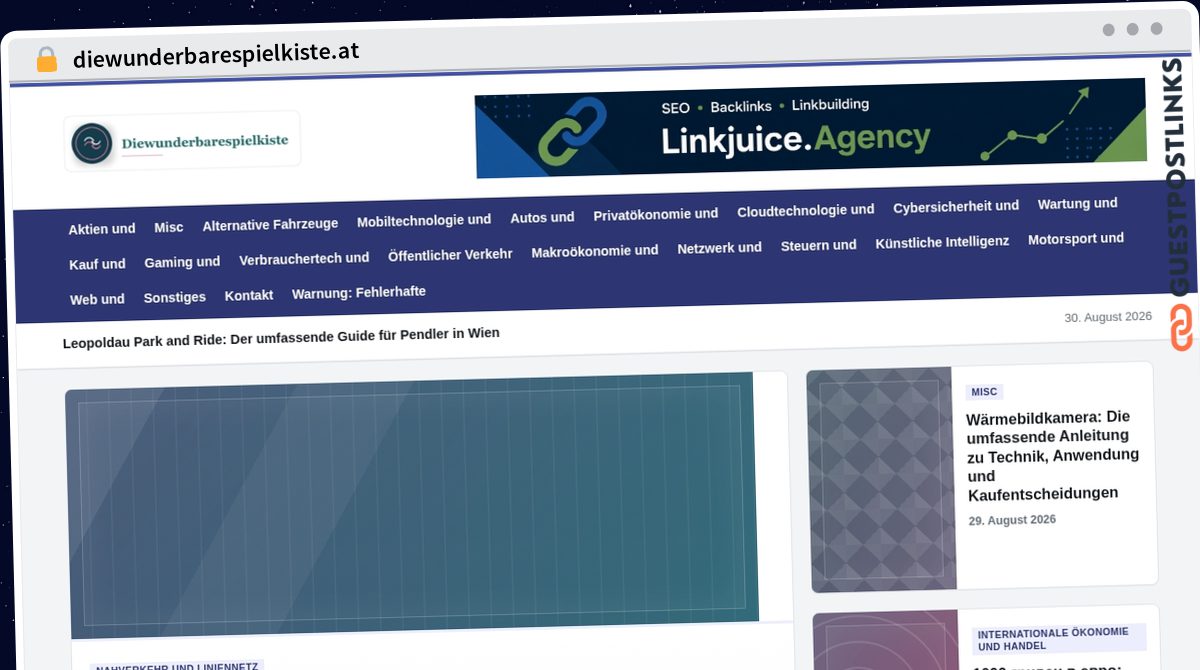
Task: Go to Alternative Fahrzeuge category
Action: (x=270, y=225)
